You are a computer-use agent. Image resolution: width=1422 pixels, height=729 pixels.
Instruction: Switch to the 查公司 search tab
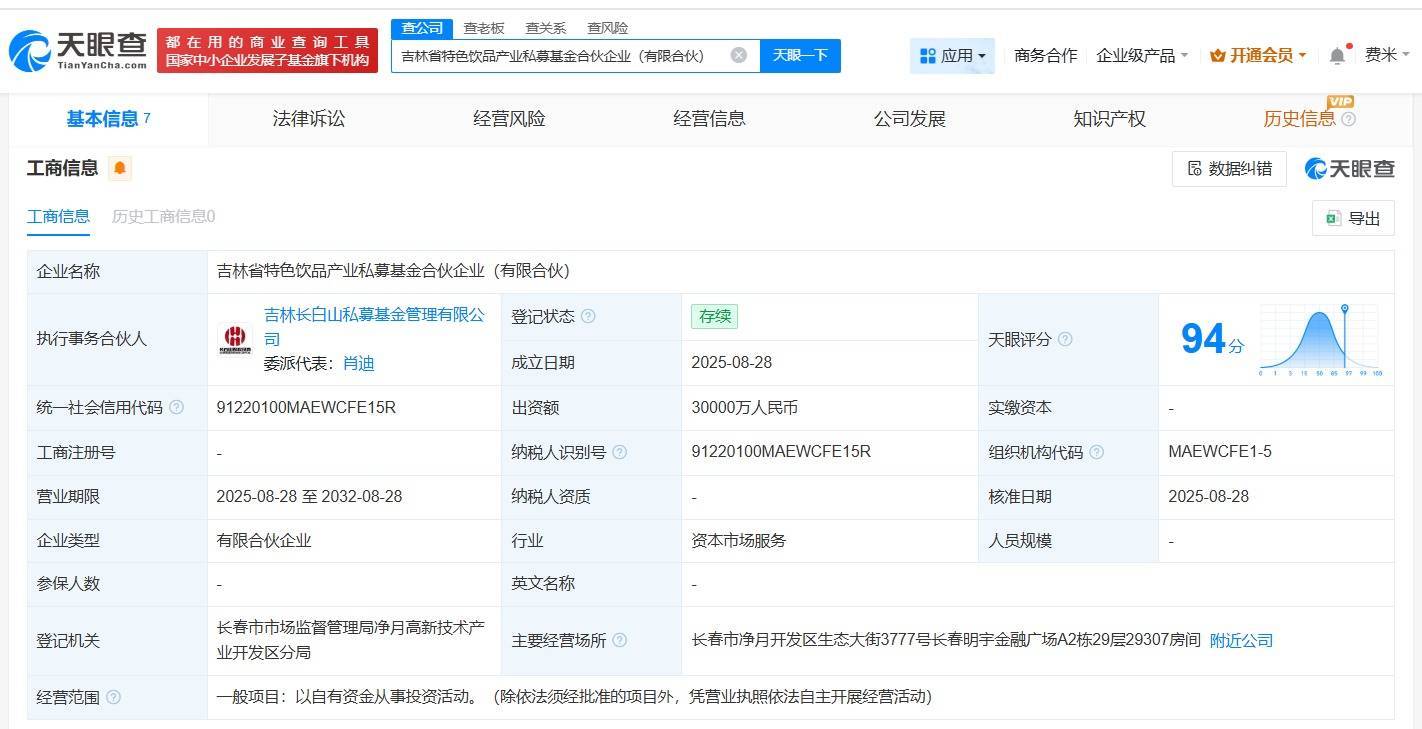421,28
